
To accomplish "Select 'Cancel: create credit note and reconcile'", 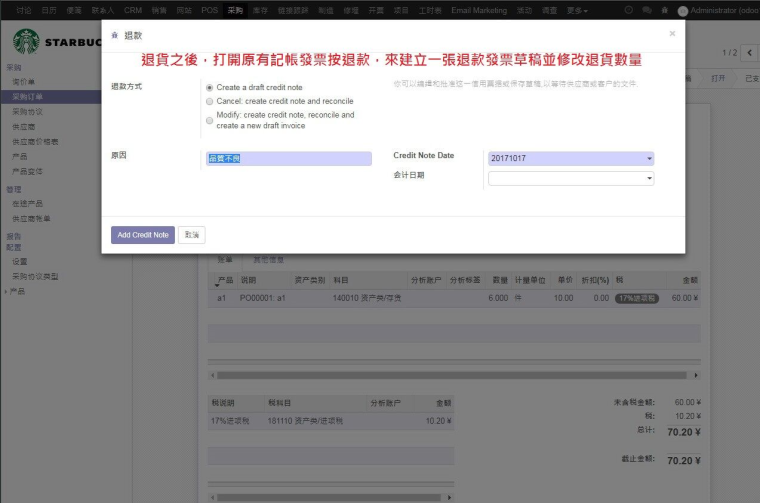I will coord(209,101).
